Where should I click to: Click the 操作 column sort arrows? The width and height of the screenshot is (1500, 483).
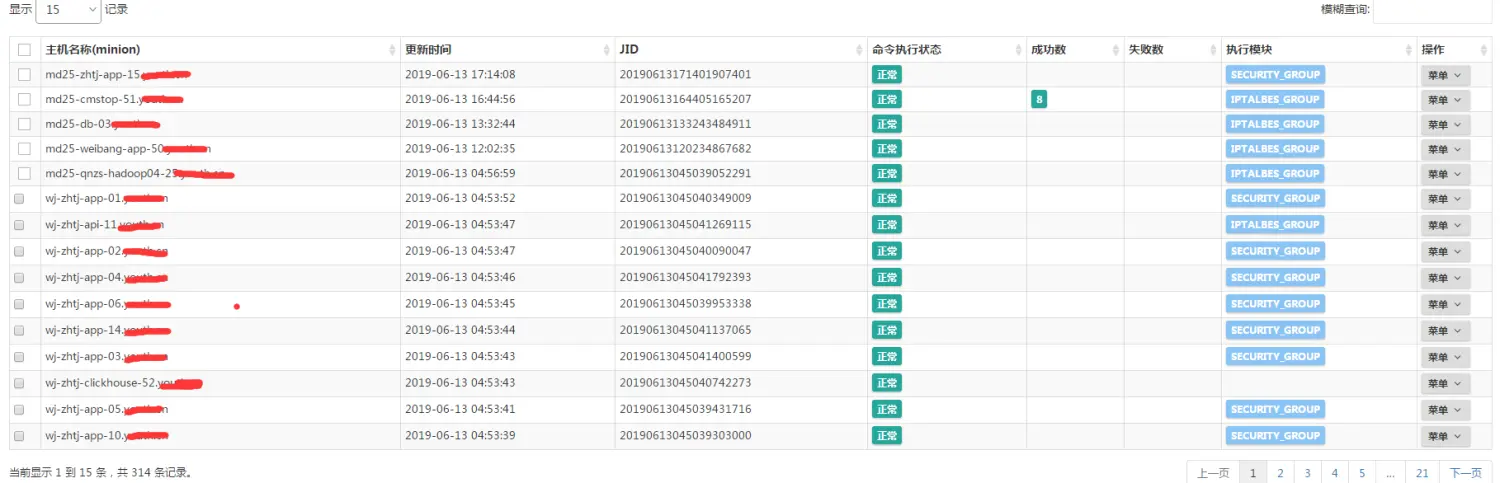pos(1483,50)
